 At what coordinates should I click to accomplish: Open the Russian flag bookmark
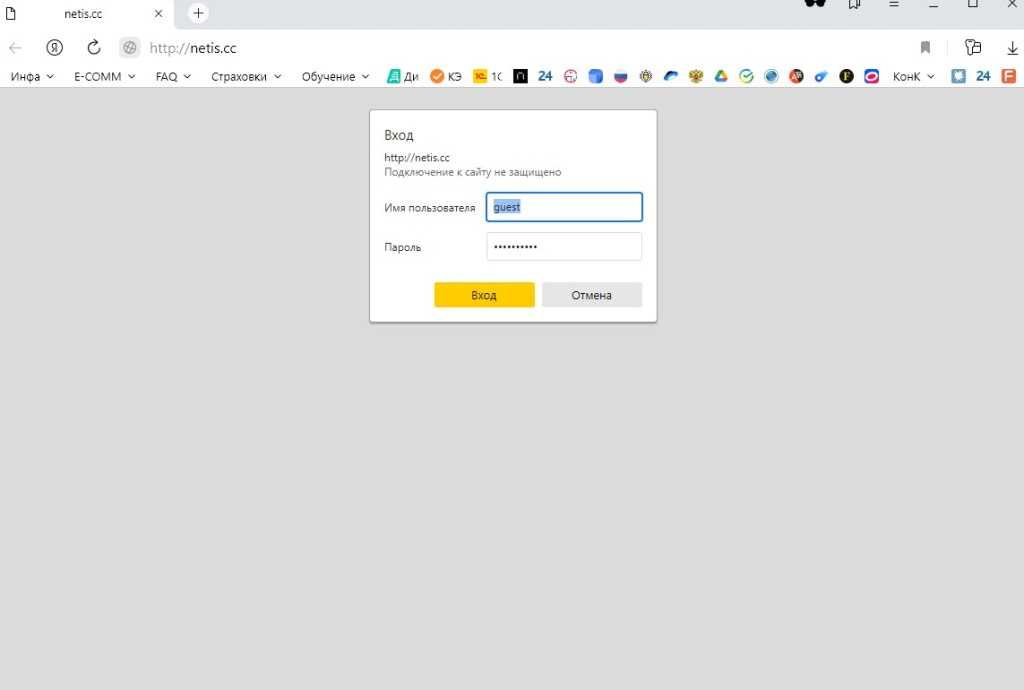(620, 76)
